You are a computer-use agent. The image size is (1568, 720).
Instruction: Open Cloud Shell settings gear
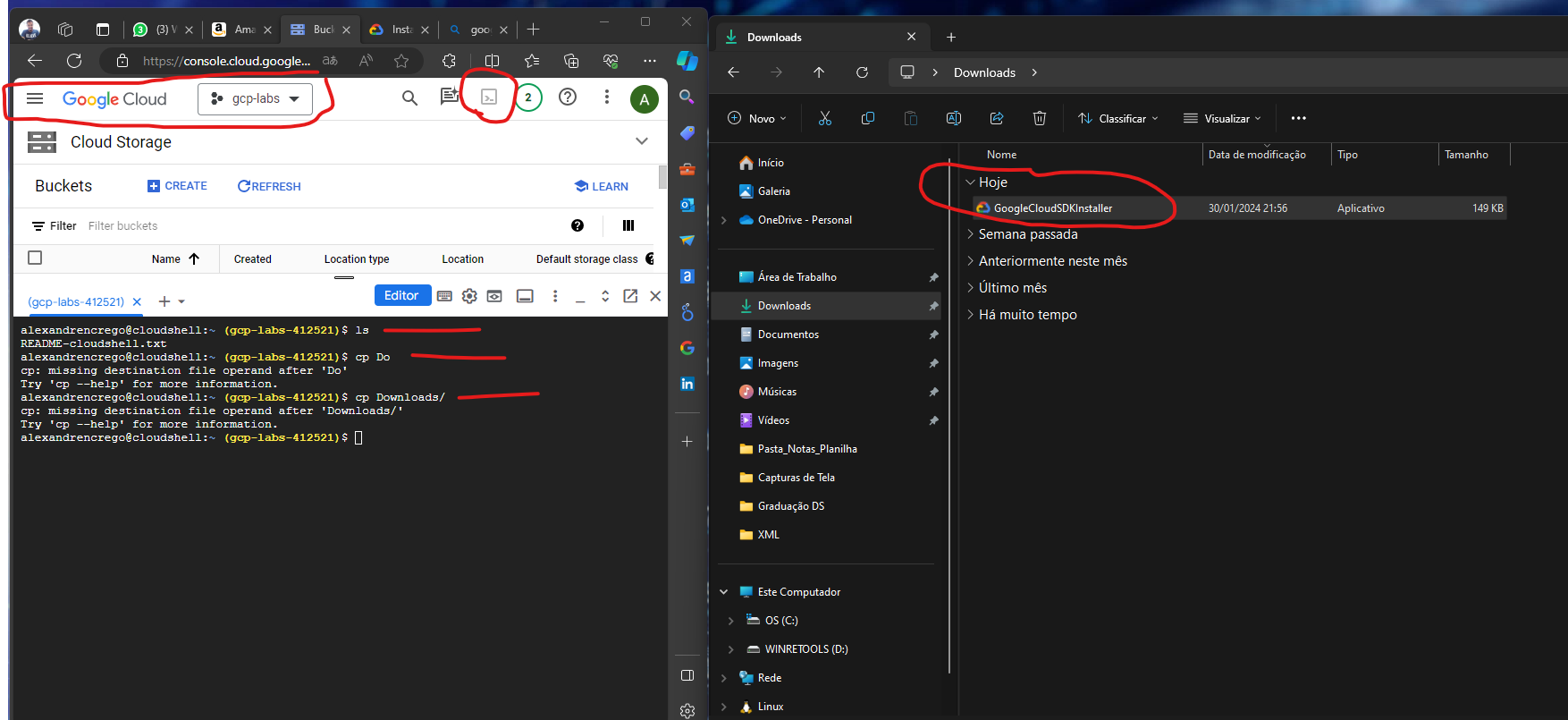click(x=469, y=296)
